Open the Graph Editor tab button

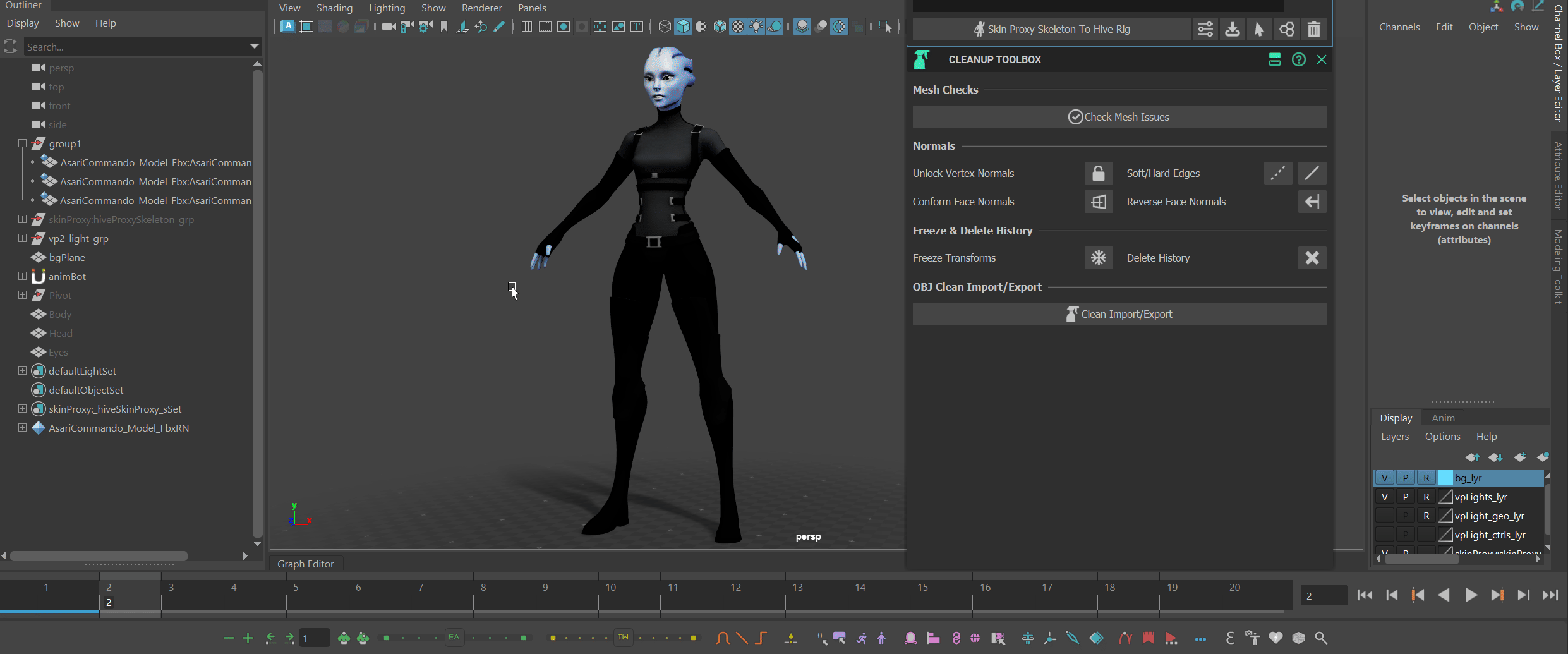(x=306, y=564)
